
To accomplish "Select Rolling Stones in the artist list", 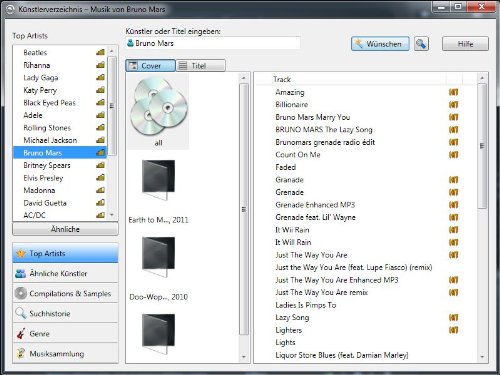I will [60, 128].
